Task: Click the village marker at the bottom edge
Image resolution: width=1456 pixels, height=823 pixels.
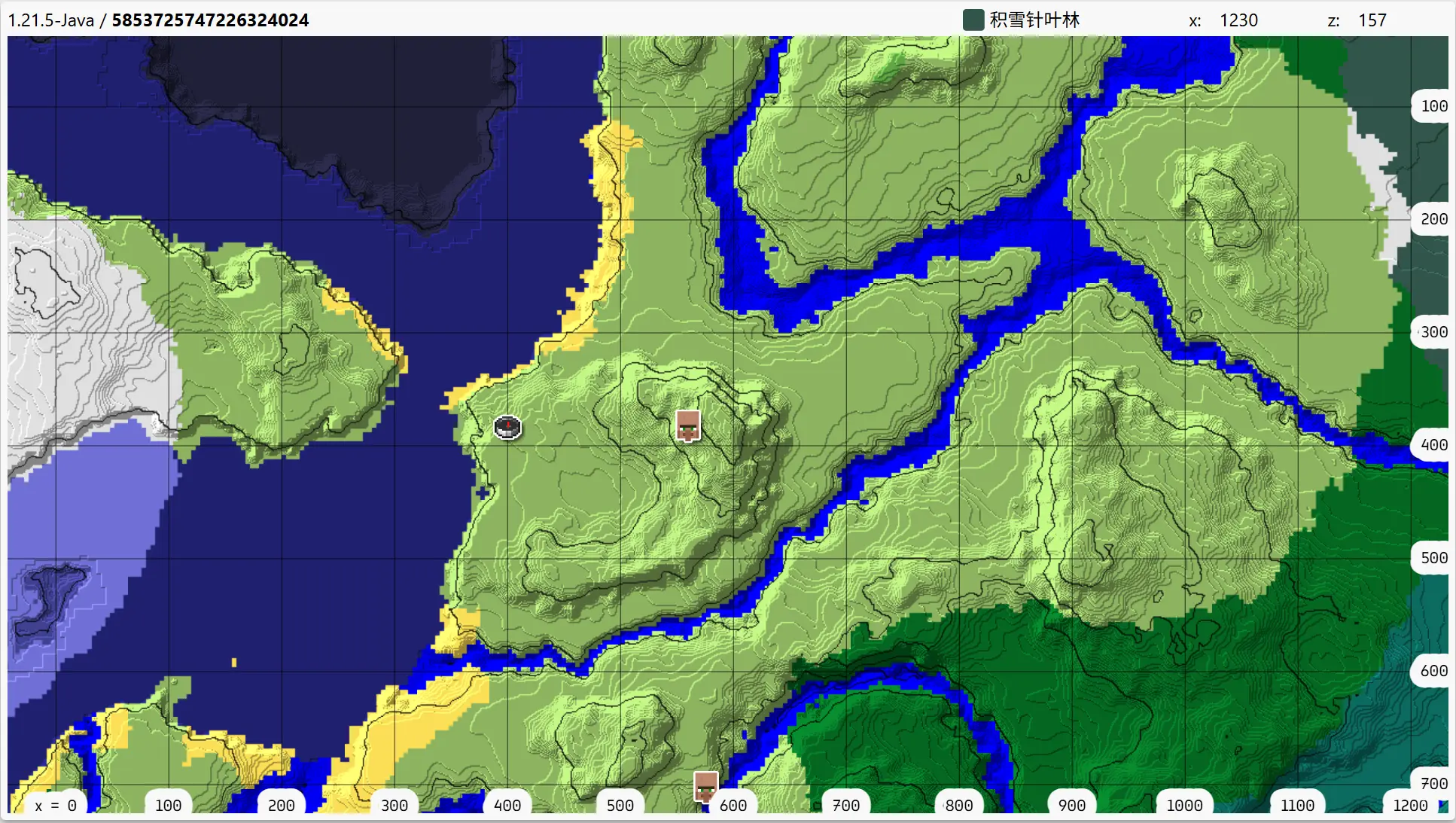Action: click(705, 787)
